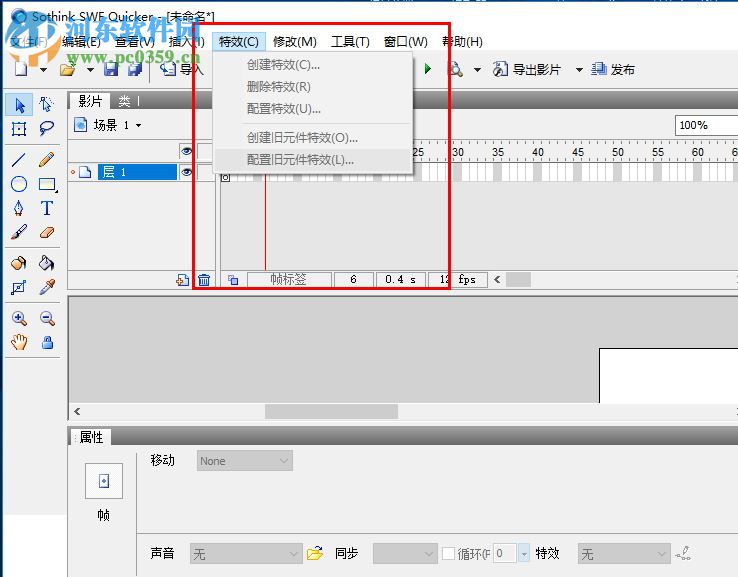
Task: Add a new layer in timeline
Action: point(183,280)
